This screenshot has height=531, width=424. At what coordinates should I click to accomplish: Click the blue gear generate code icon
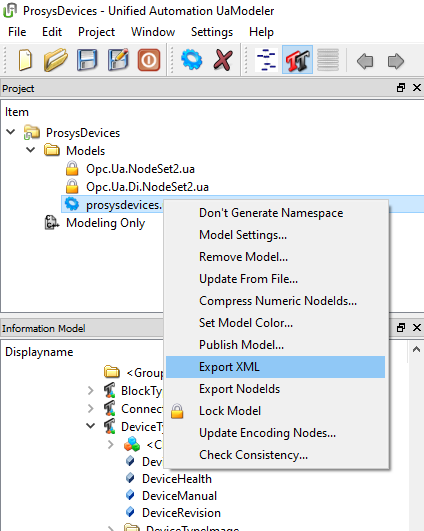[192, 60]
